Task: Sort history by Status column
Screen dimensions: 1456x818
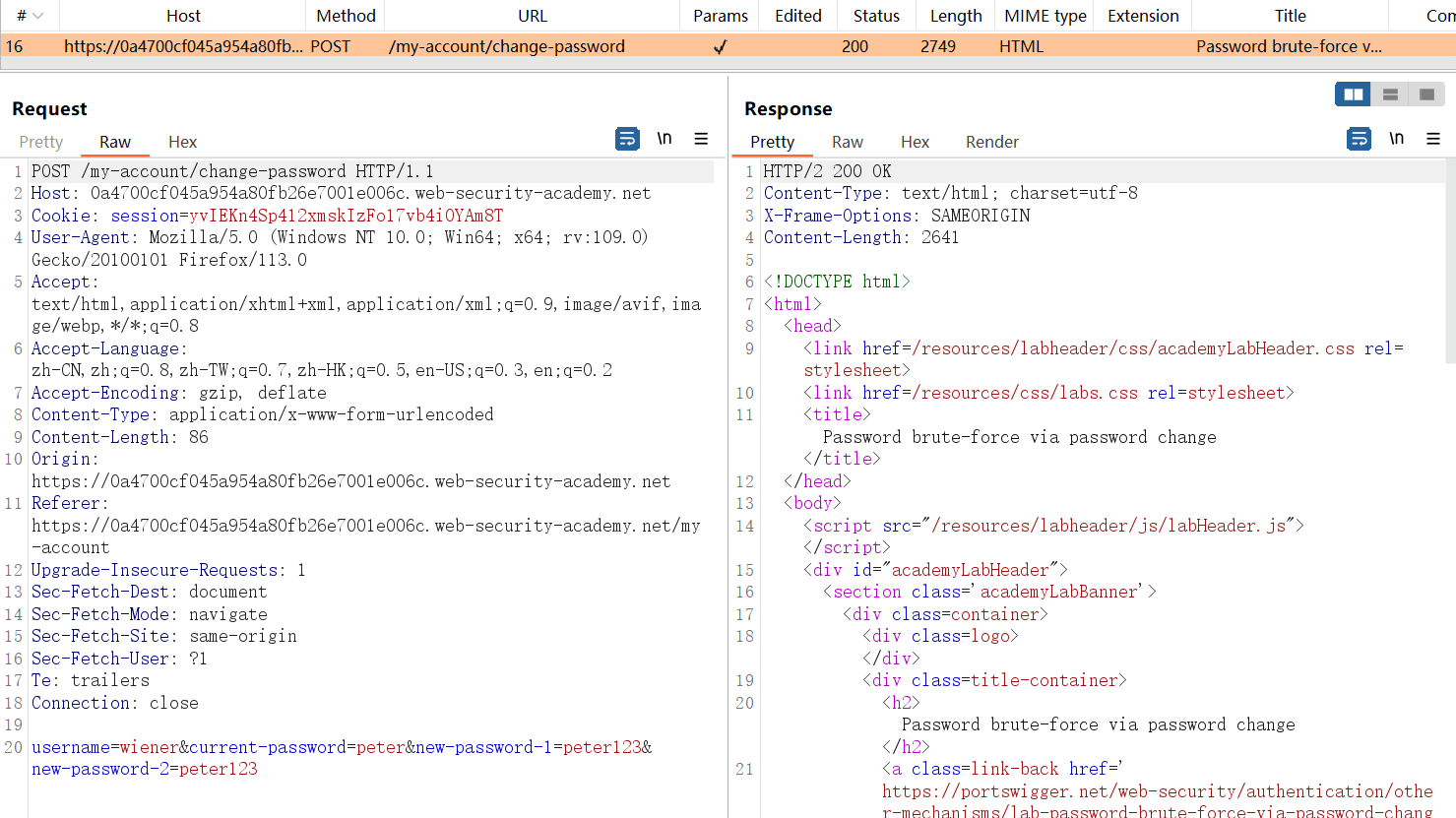Action: coord(876,16)
